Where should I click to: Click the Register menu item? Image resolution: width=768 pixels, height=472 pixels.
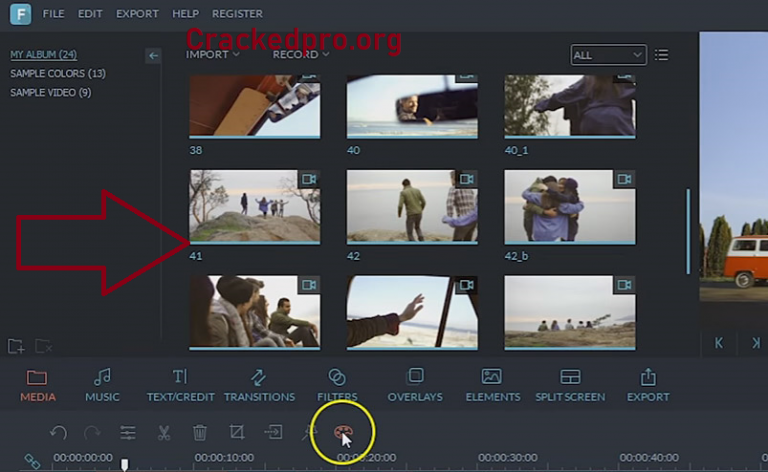[x=237, y=14]
